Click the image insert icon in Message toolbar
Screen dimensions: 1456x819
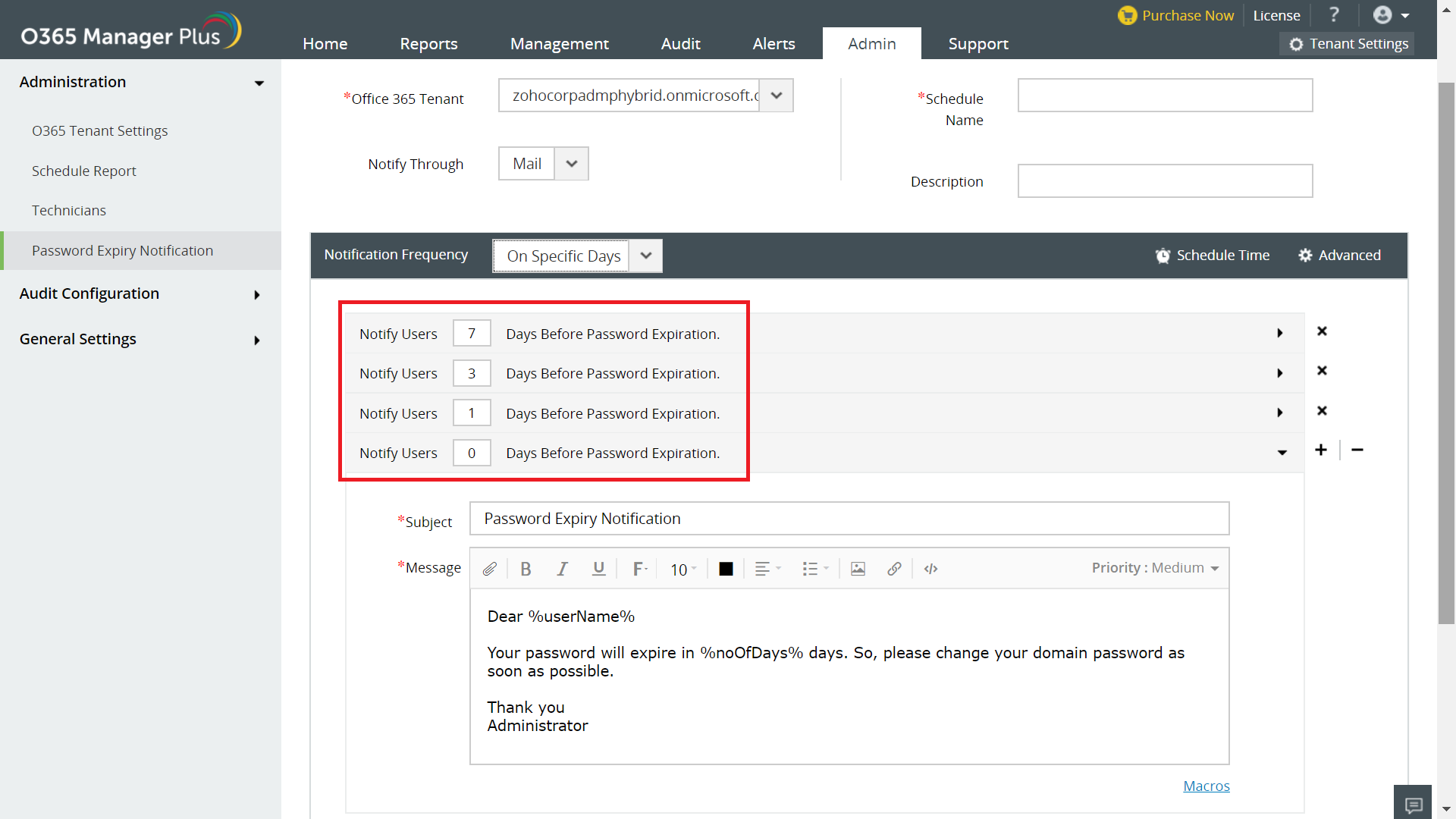(858, 568)
